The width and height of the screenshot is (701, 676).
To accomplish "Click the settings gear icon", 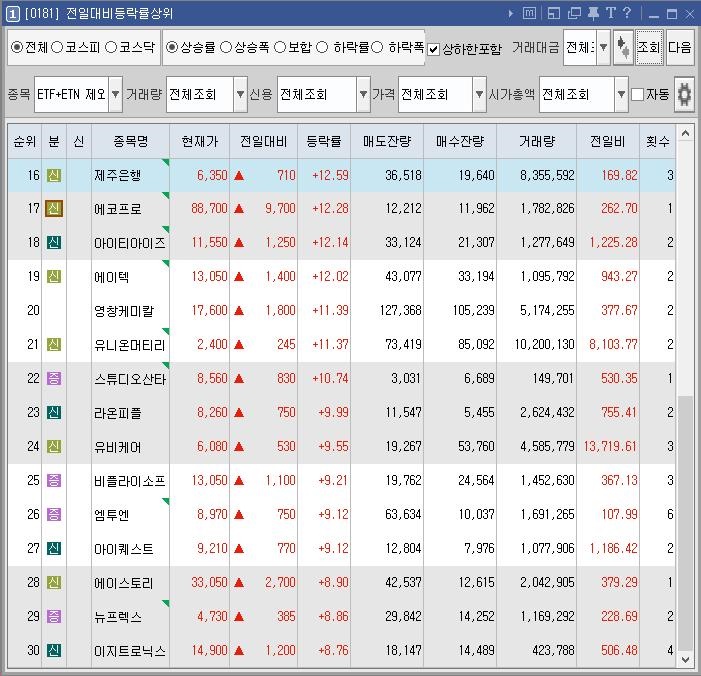I will coord(684,94).
